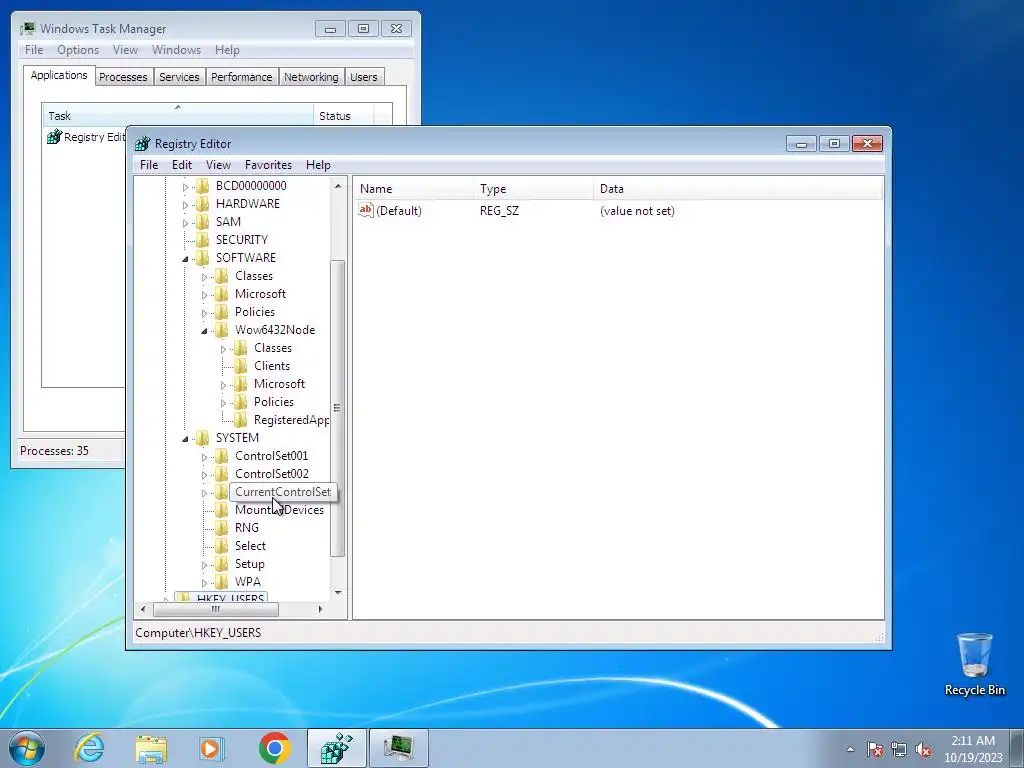The image size is (1024, 768).
Task: Switch to the Performance tab in Task Manager
Action: click(x=242, y=77)
